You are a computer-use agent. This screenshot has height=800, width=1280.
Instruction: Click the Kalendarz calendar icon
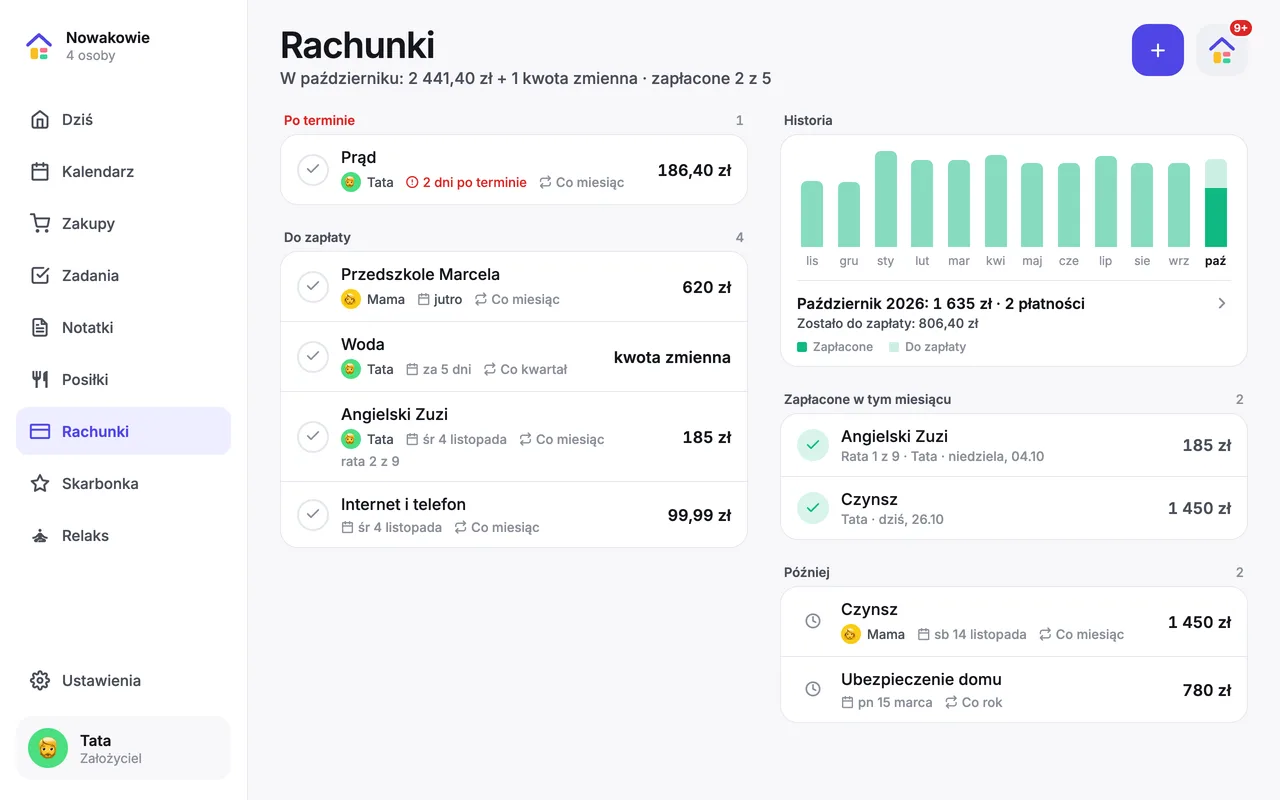click(x=40, y=172)
